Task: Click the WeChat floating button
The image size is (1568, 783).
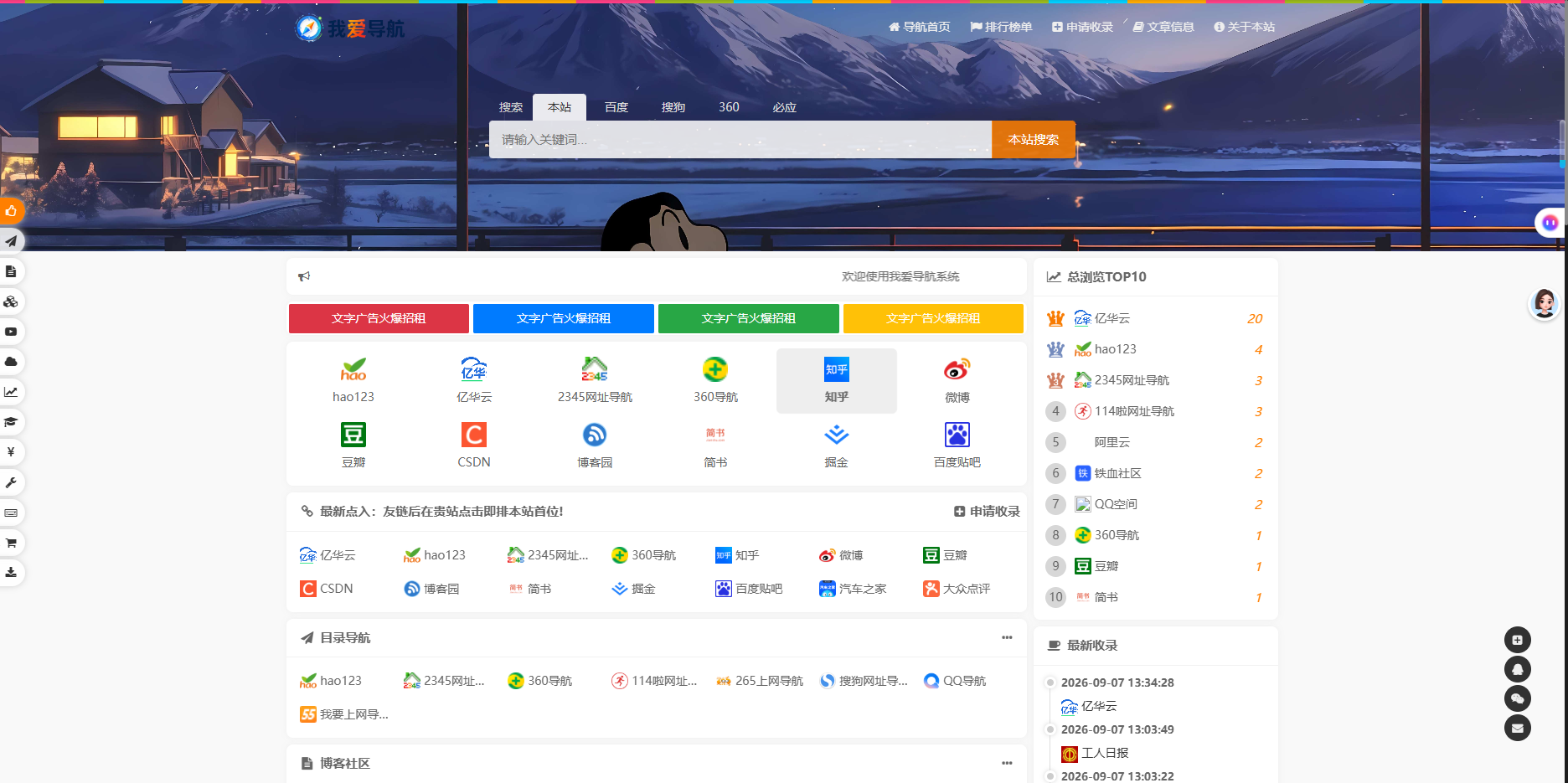Action: tap(1517, 698)
